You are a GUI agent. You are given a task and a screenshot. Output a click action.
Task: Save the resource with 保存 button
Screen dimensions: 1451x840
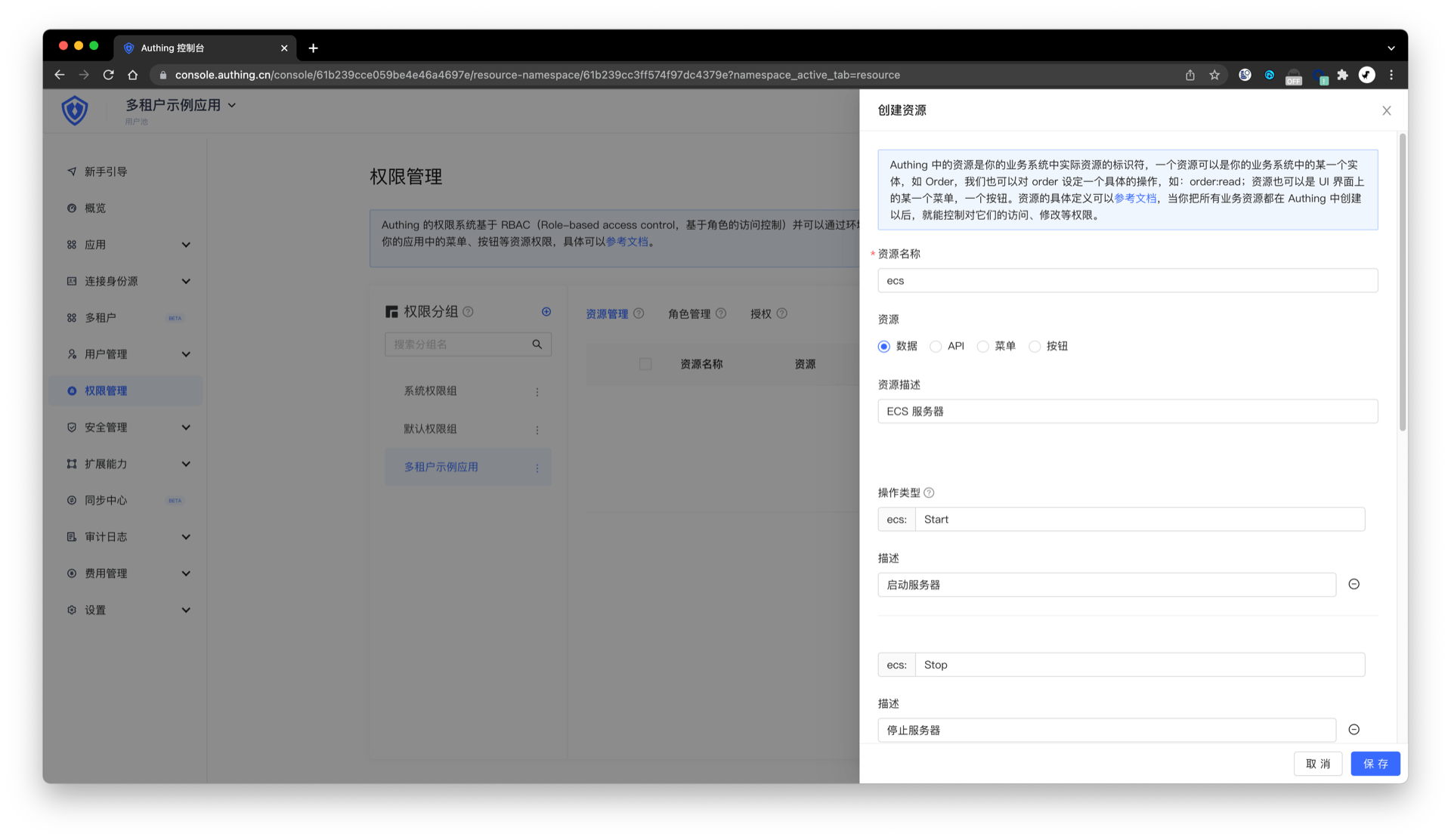(1375, 764)
